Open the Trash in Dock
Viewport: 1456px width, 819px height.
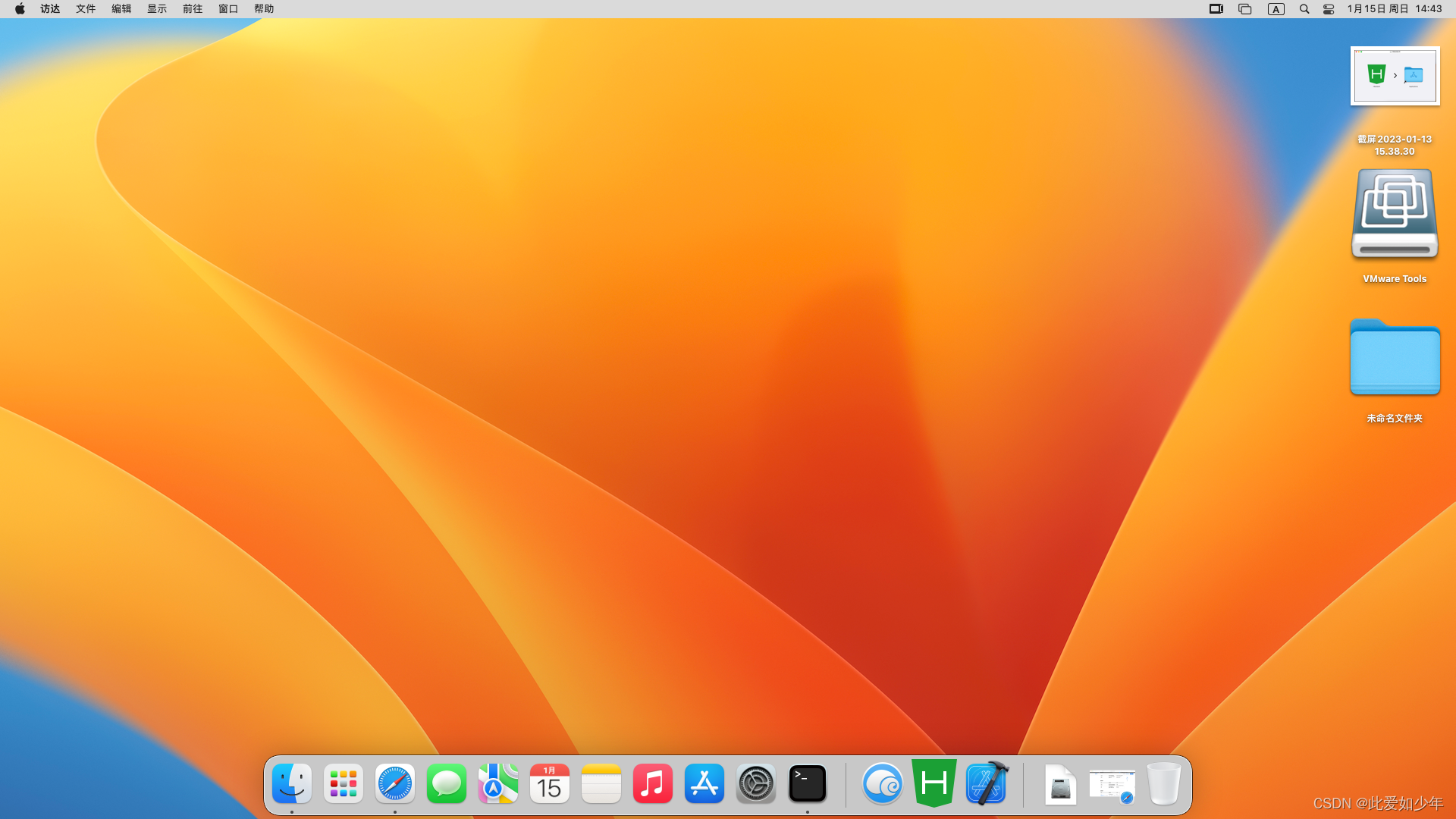click(x=1163, y=783)
